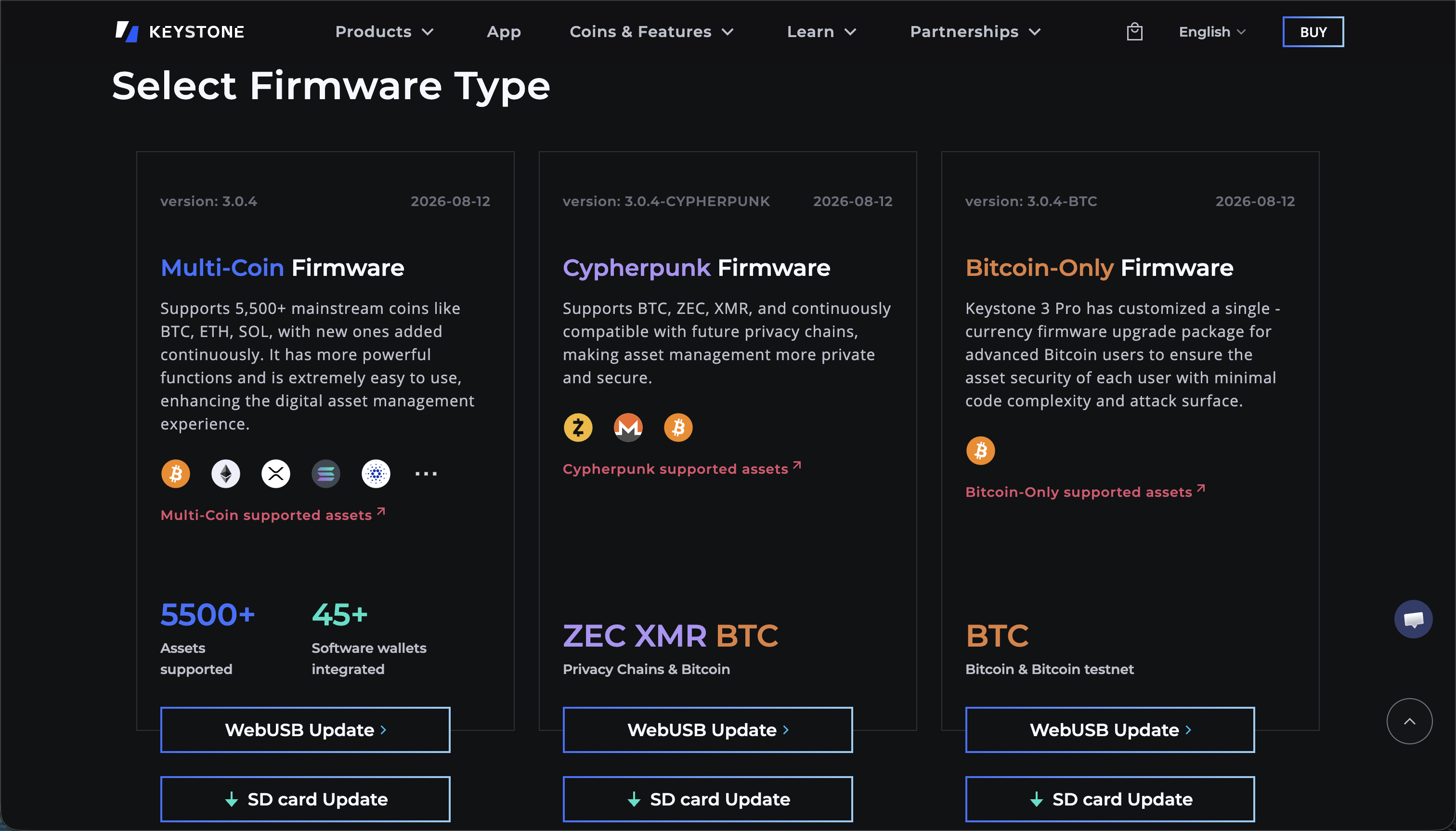Open the Partnerships menu

pos(975,31)
